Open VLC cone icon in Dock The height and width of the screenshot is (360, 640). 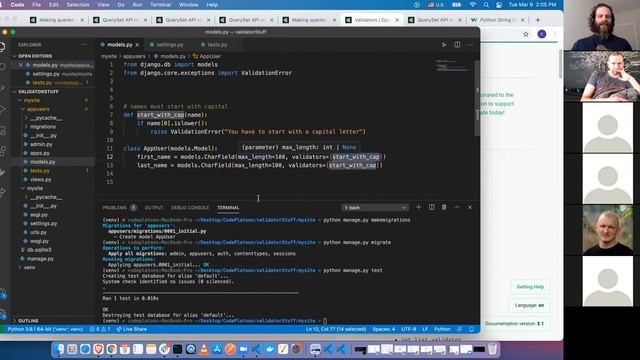click(204, 349)
